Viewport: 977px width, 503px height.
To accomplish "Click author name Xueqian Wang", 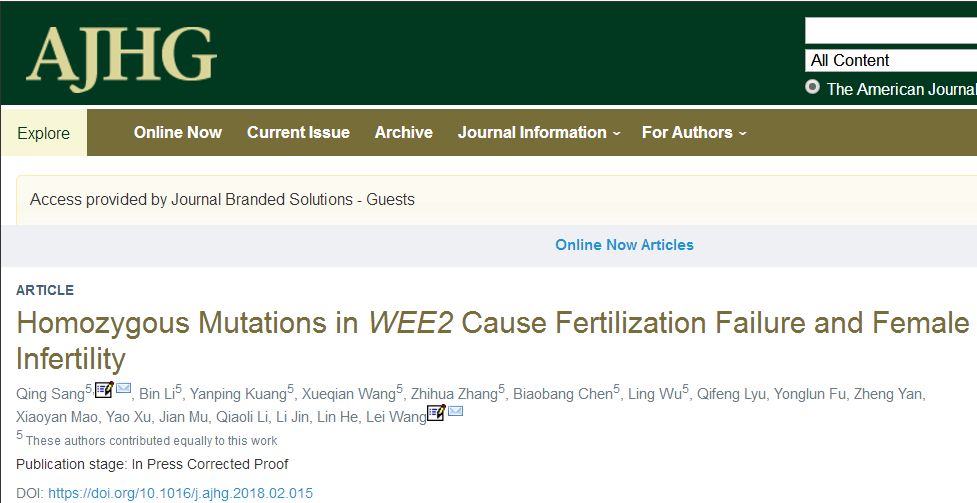I will 348,395.
